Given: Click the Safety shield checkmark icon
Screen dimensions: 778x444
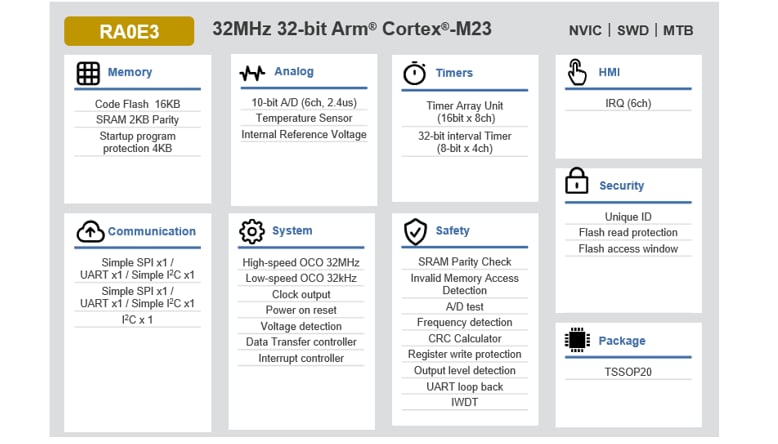Looking at the screenshot, I should 415,232.
